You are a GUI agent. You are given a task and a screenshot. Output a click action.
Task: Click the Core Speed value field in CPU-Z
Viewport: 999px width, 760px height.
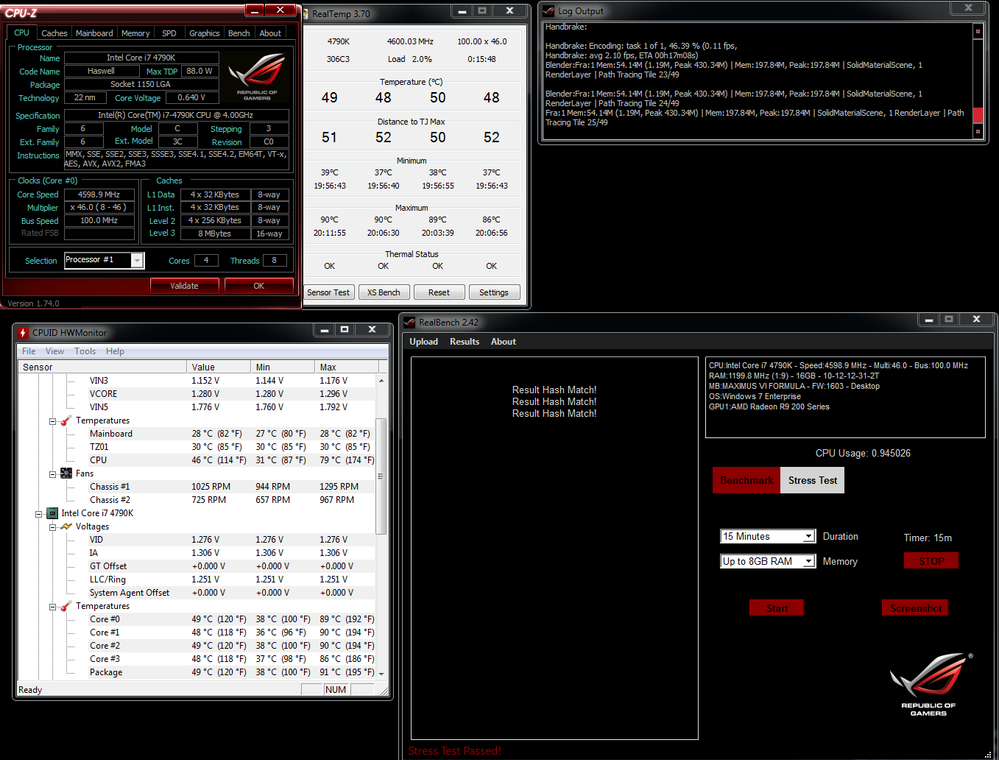(x=99, y=194)
